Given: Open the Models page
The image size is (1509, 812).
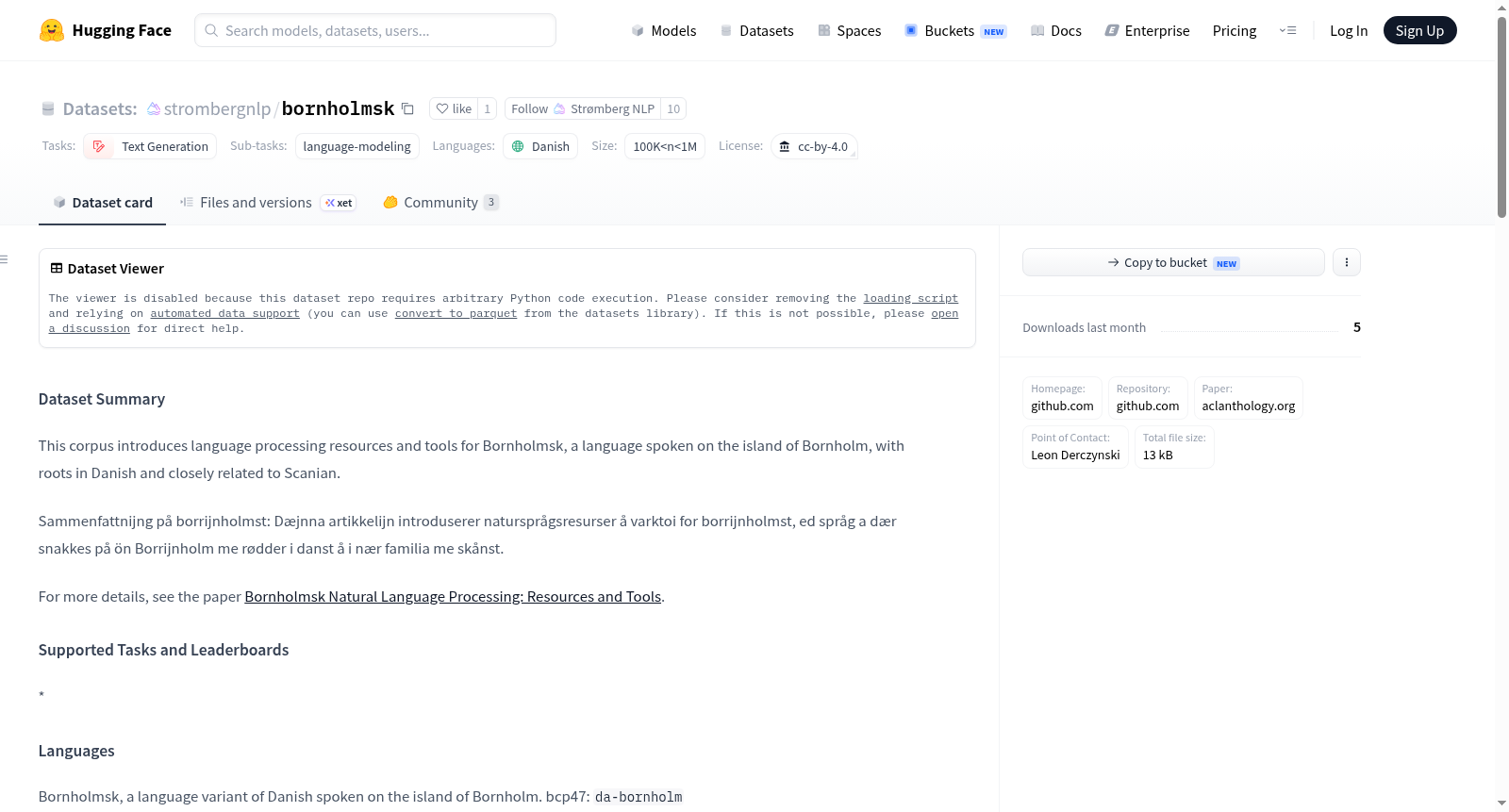Looking at the screenshot, I should (x=664, y=30).
